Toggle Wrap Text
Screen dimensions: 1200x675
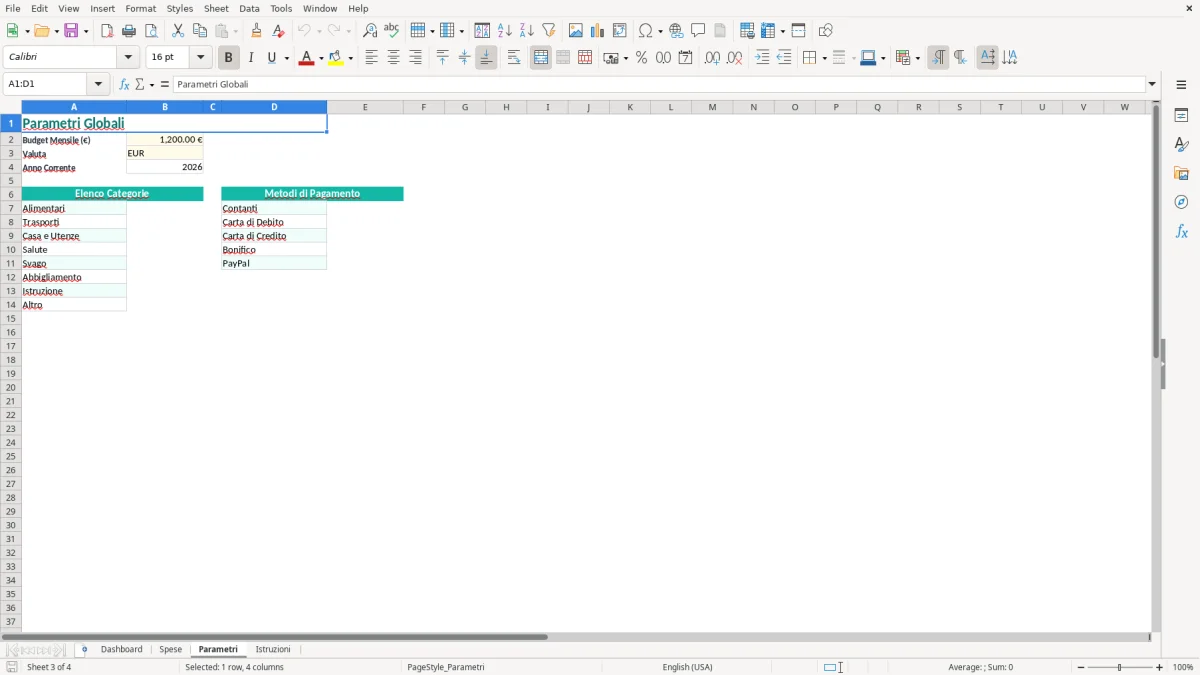(x=514, y=58)
